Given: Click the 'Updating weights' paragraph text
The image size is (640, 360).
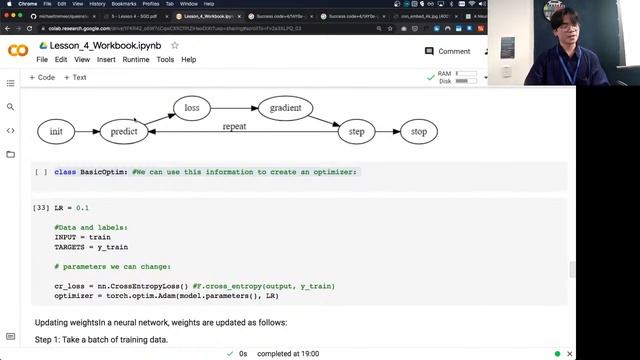Looking at the screenshot, I should [161, 322].
